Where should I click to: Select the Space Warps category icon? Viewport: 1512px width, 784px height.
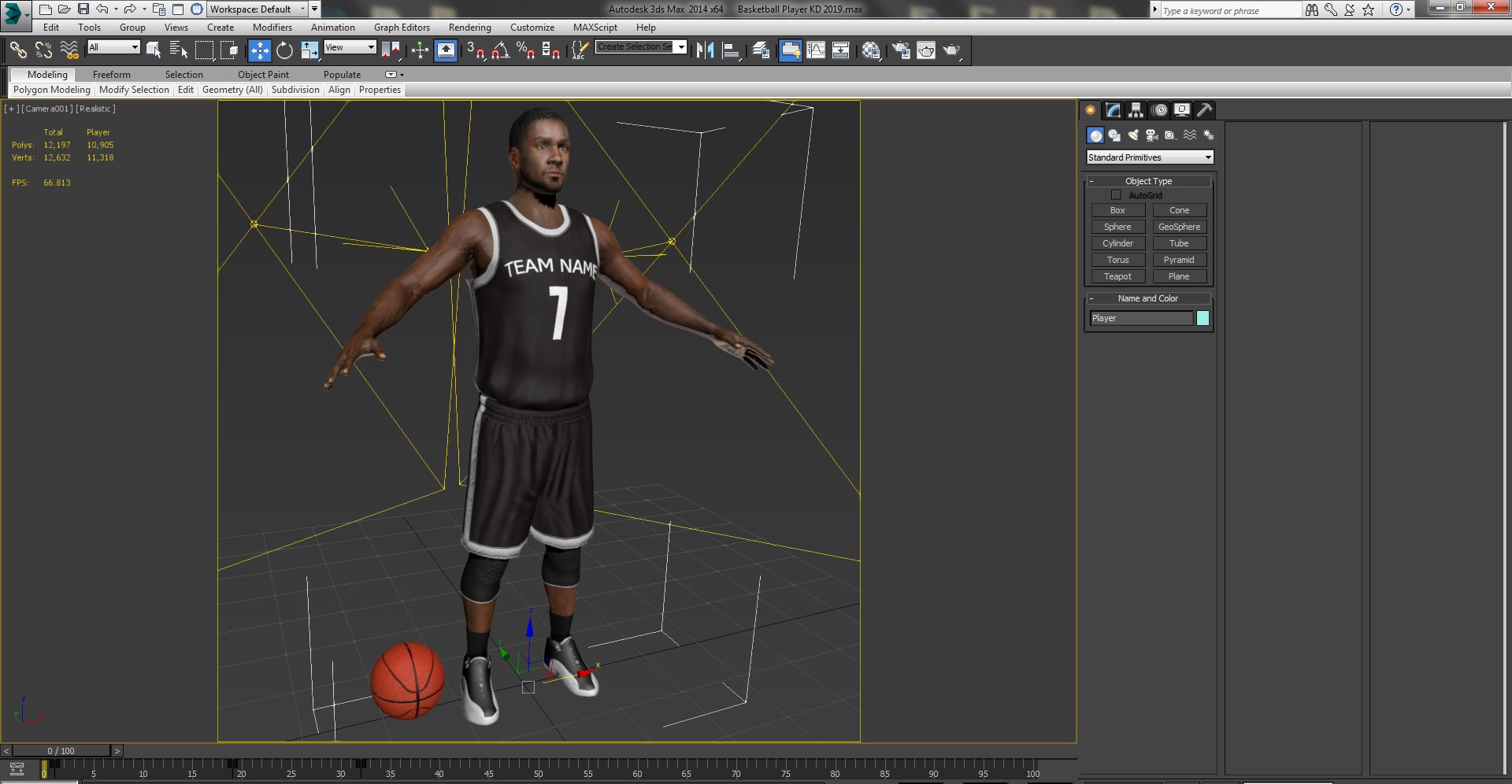pos(1190,135)
